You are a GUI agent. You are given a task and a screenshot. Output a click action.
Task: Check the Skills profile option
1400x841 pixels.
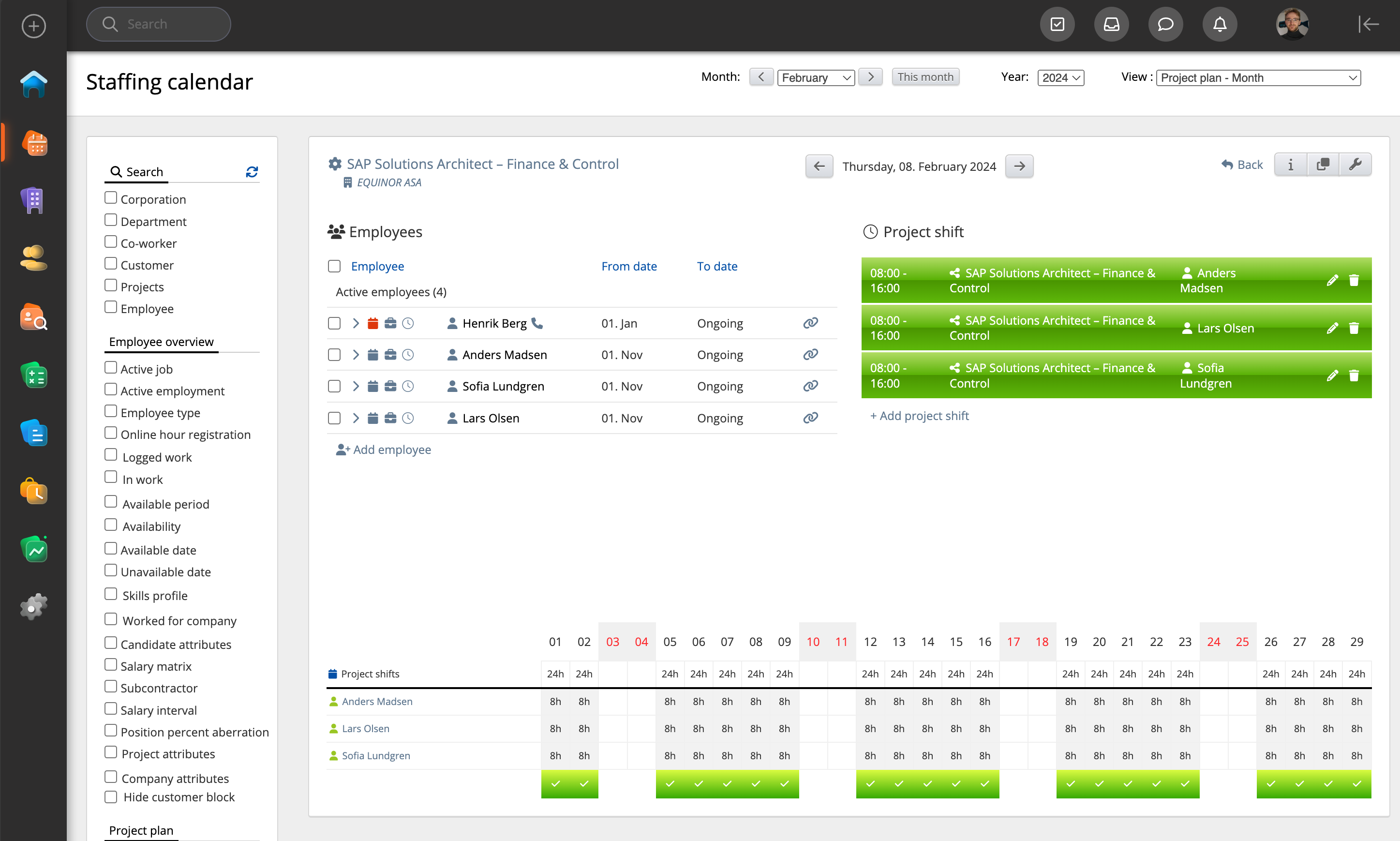click(x=111, y=595)
